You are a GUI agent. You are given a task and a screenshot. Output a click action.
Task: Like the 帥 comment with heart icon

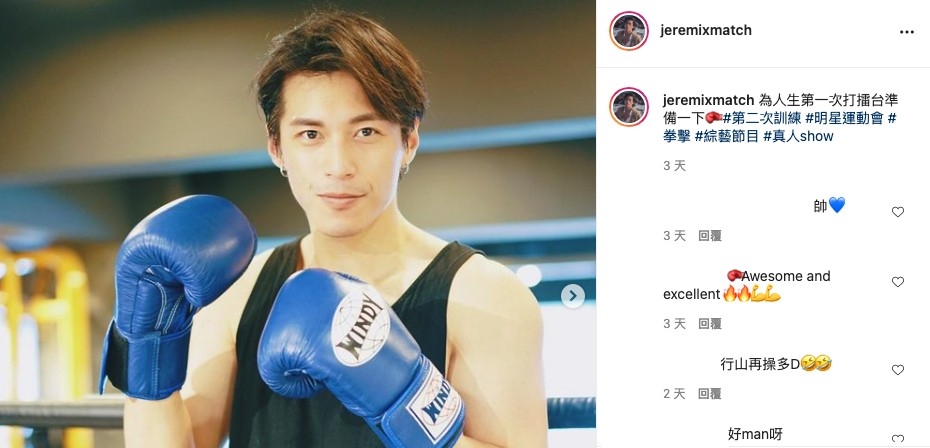pyautogui.click(x=898, y=212)
